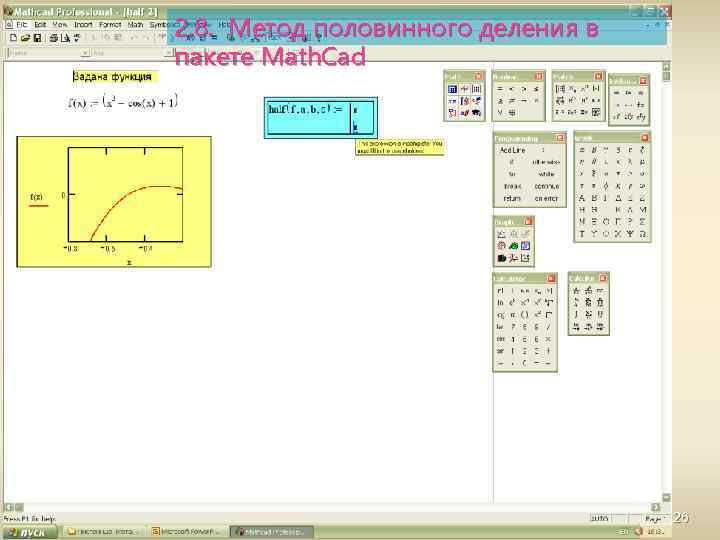Click horizontal scrollbar left arrow
This screenshot has height=540, width=720.
[x=9, y=507]
